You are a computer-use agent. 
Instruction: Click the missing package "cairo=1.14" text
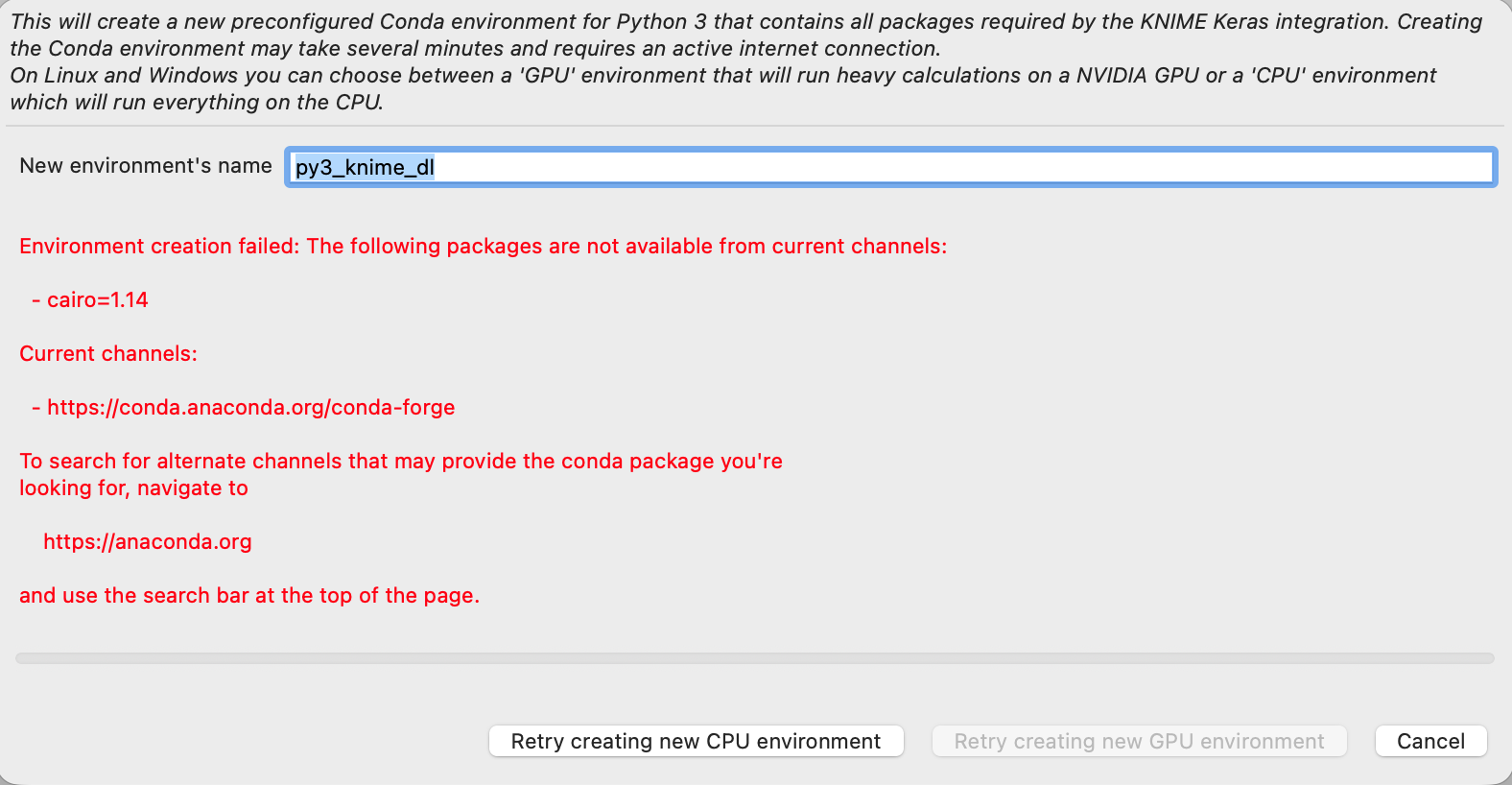click(97, 300)
